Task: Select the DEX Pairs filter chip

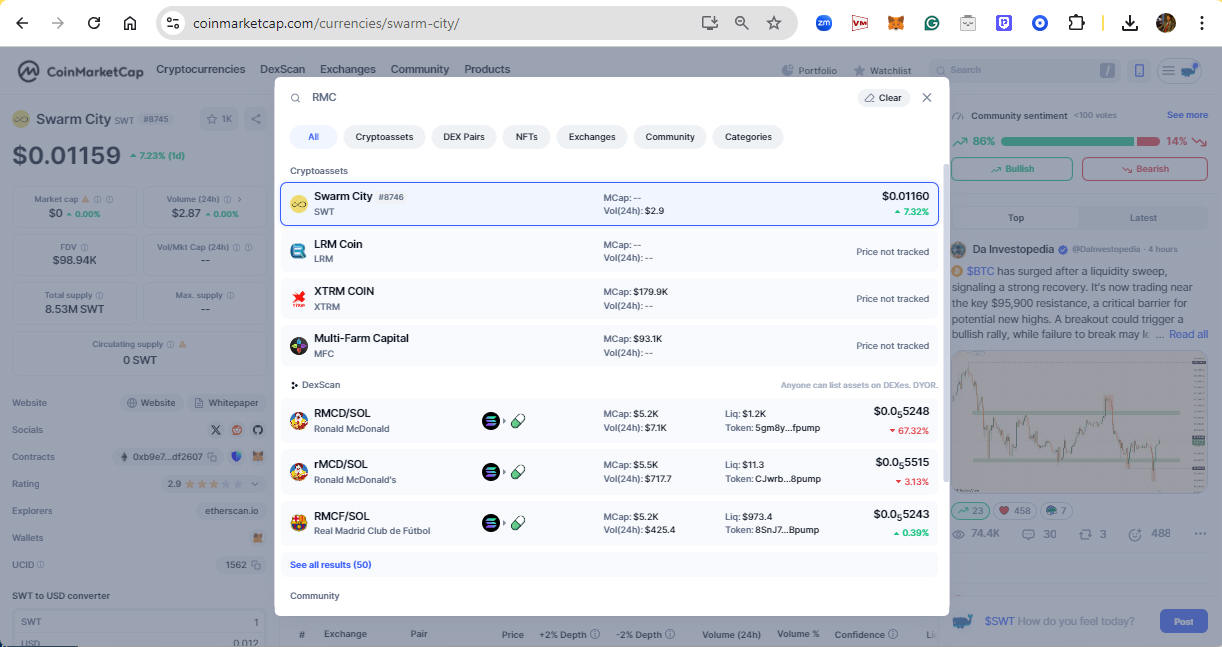Action: (x=463, y=137)
